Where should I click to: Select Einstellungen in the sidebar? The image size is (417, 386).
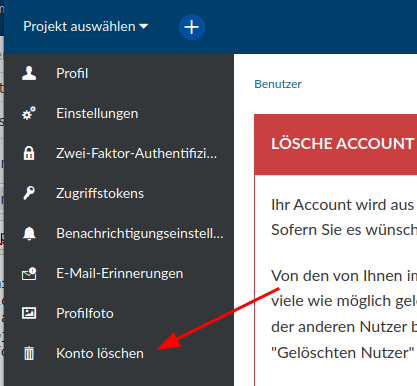click(119, 113)
